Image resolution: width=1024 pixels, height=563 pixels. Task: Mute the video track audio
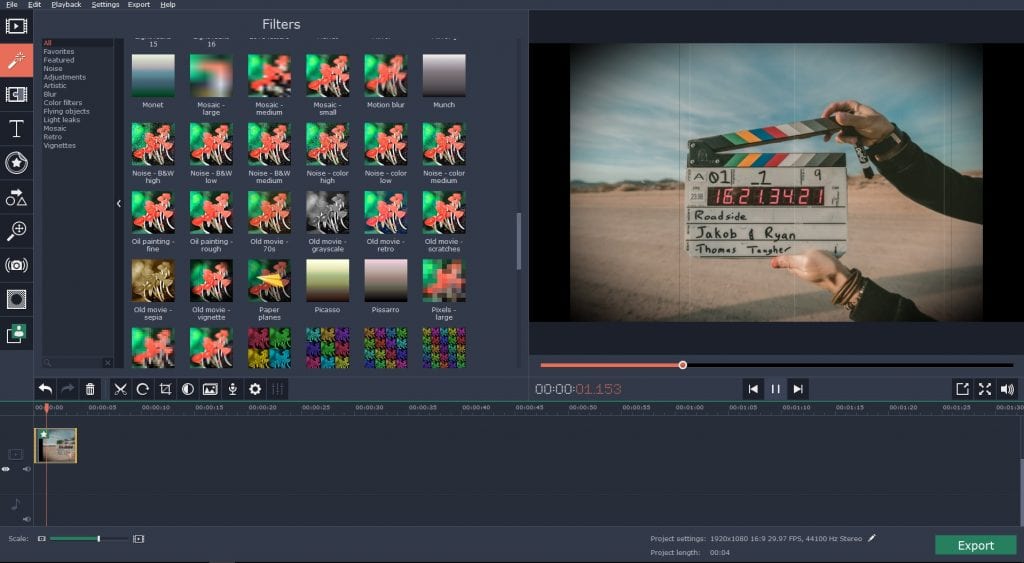[x=27, y=469]
